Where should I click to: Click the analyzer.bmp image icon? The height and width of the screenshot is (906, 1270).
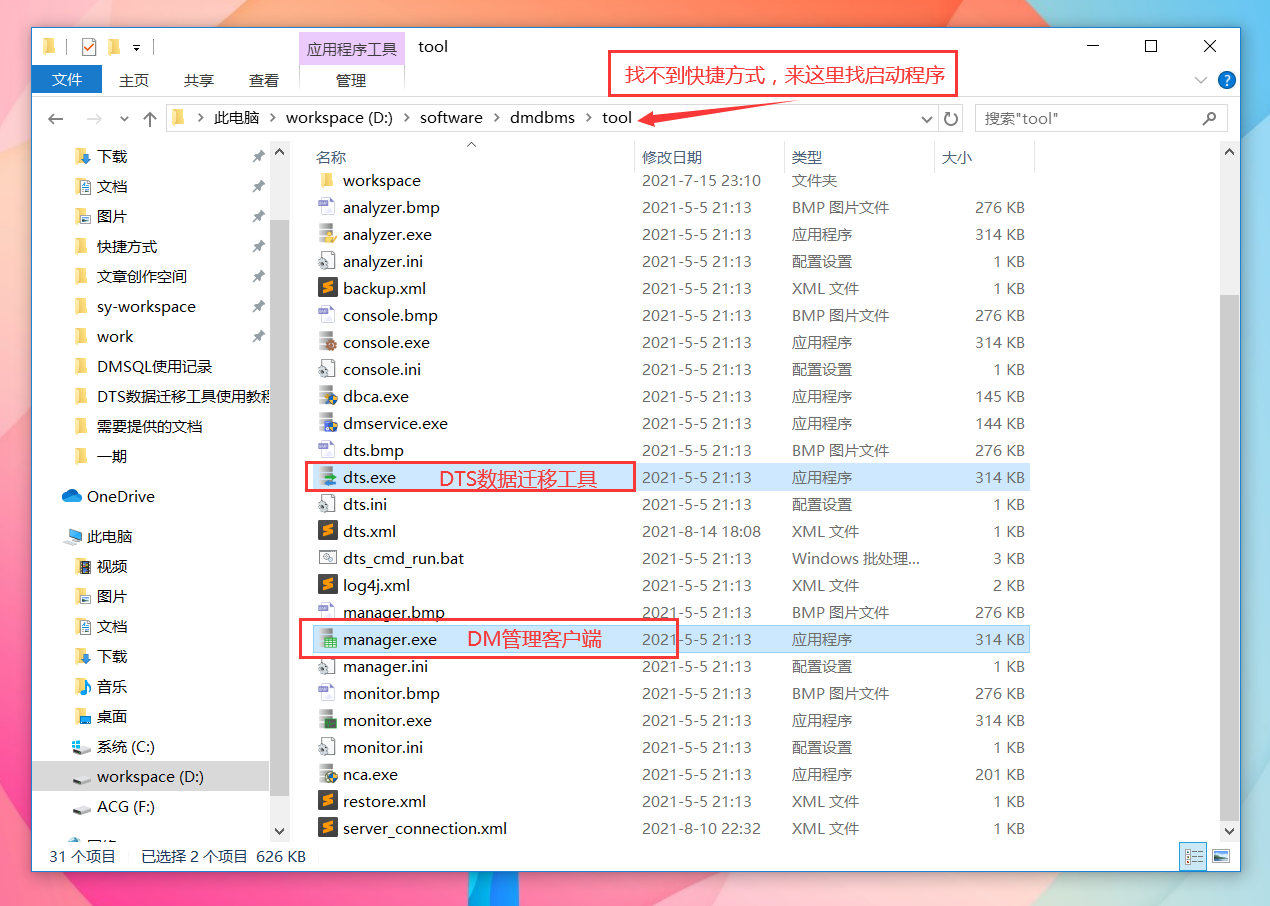[x=327, y=207]
